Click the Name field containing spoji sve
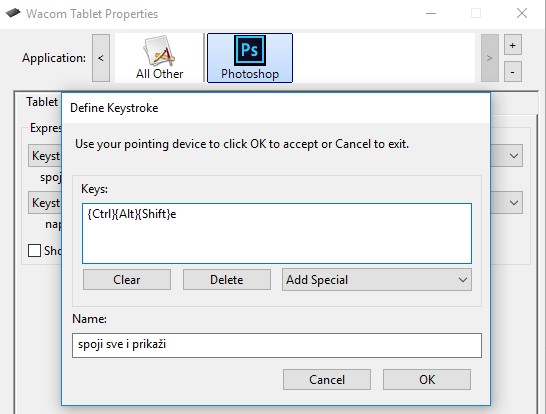The width and height of the screenshot is (546, 414). [x=277, y=345]
